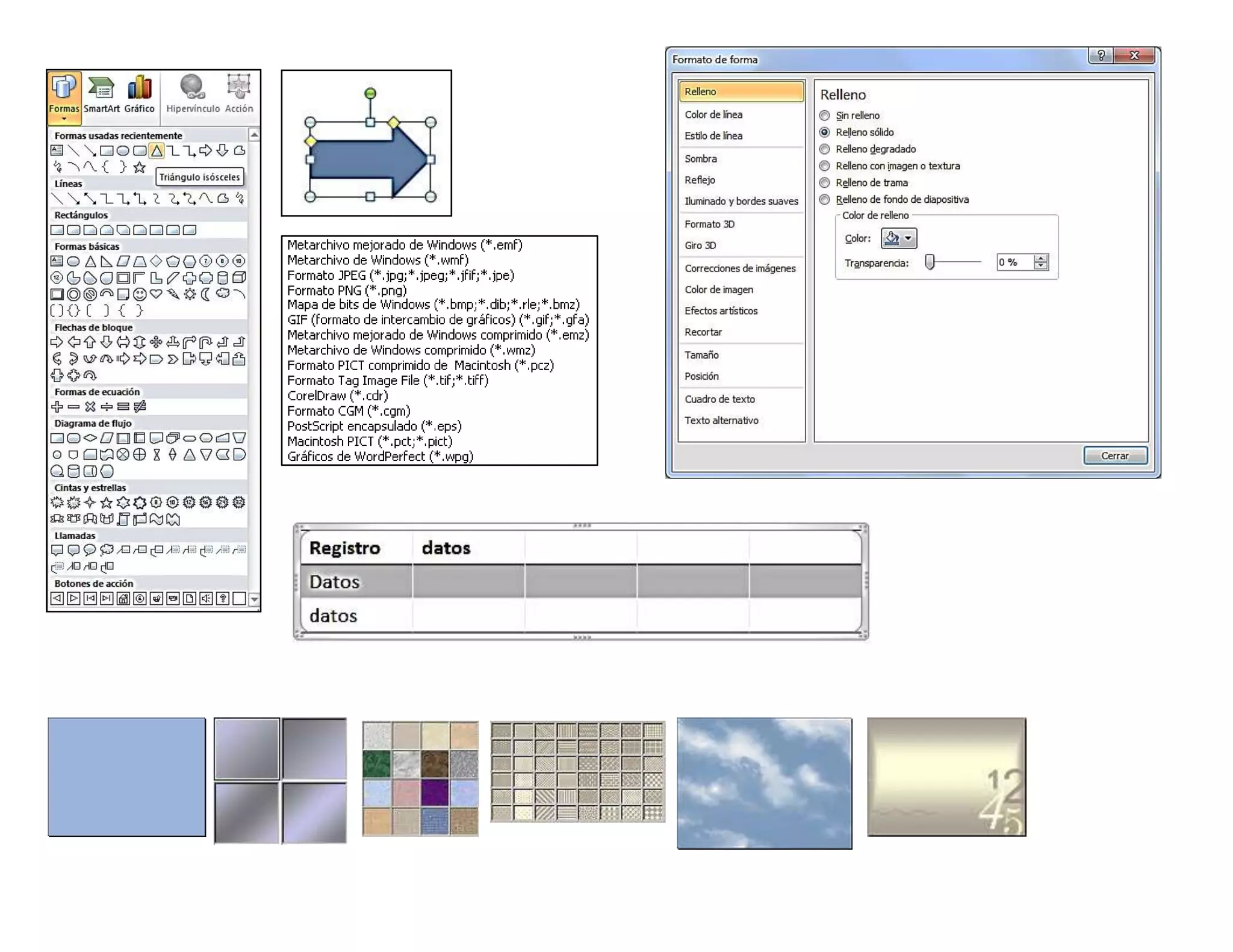
Task: Click the Acción icon
Action: pyautogui.click(x=239, y=88)
